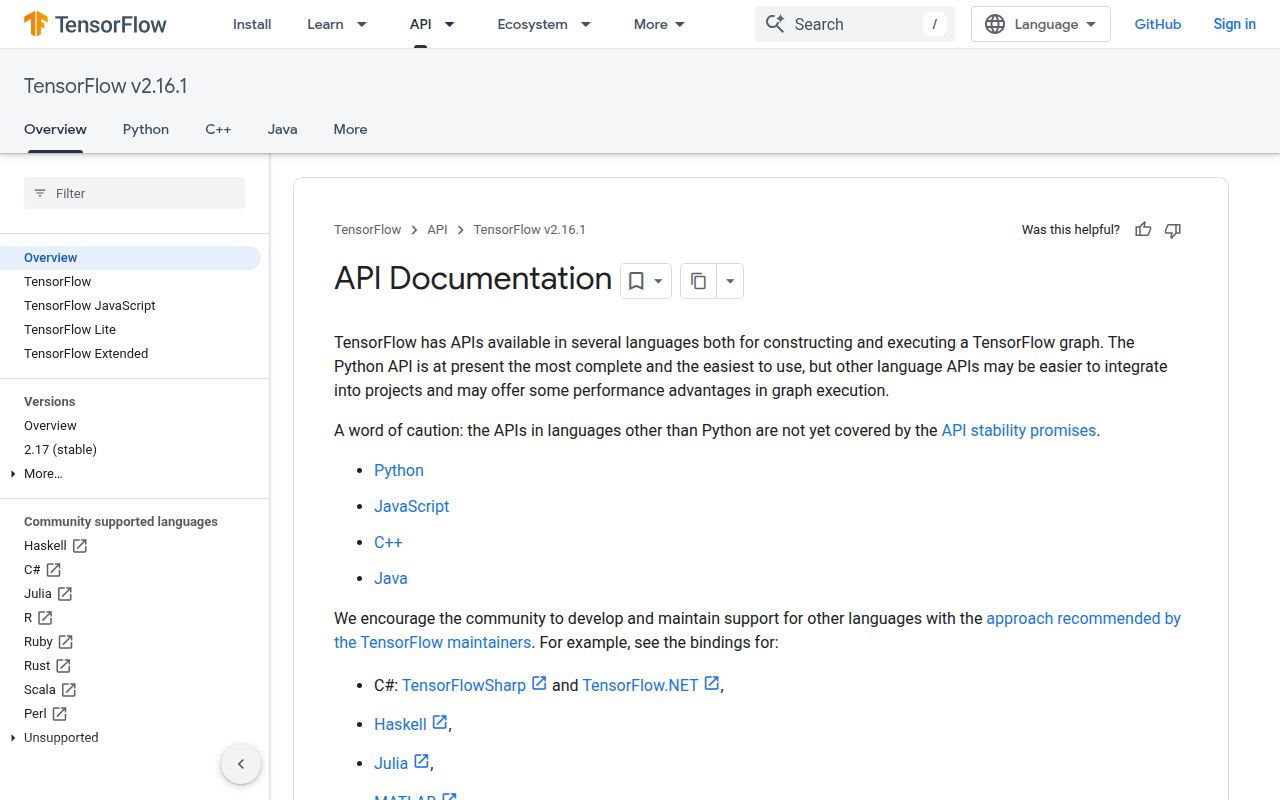Click external link icon after Julia in article
The height and width of the screenshot is (800, 1280).
pos(422,761)
